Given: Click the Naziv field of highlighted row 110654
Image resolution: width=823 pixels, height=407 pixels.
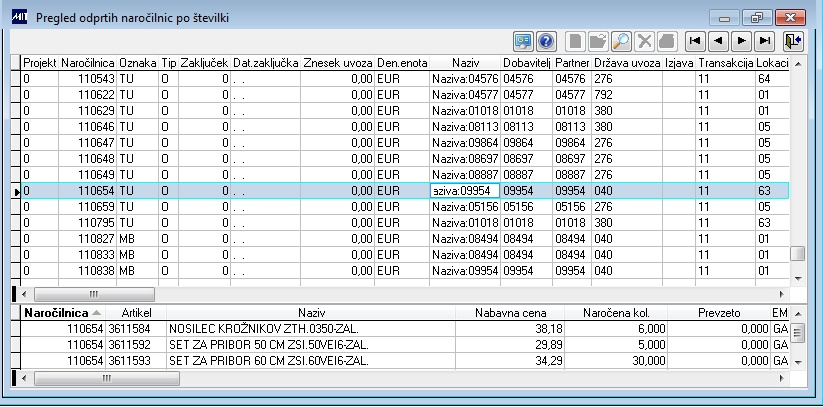Looking at the screenshot, I should coord(464,190).
